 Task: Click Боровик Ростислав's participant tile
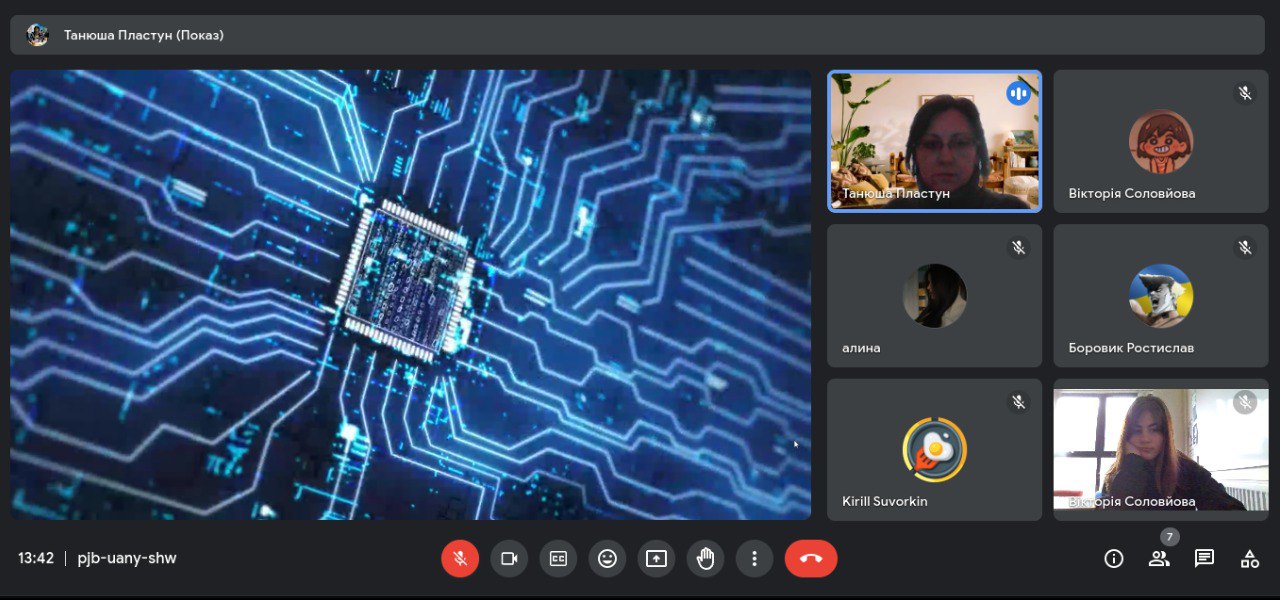pyautogui.click(x=1160, y=295)
